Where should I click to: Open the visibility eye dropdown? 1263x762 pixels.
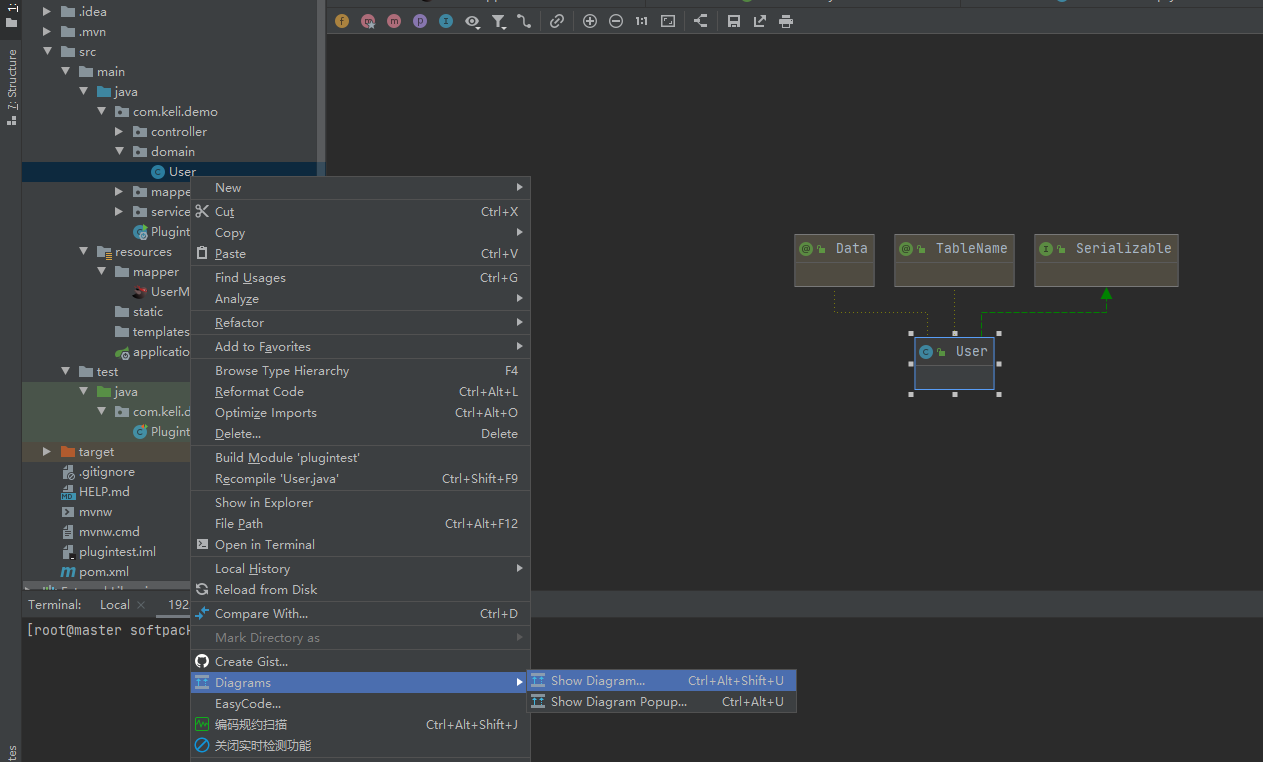[x=472, y=21]
